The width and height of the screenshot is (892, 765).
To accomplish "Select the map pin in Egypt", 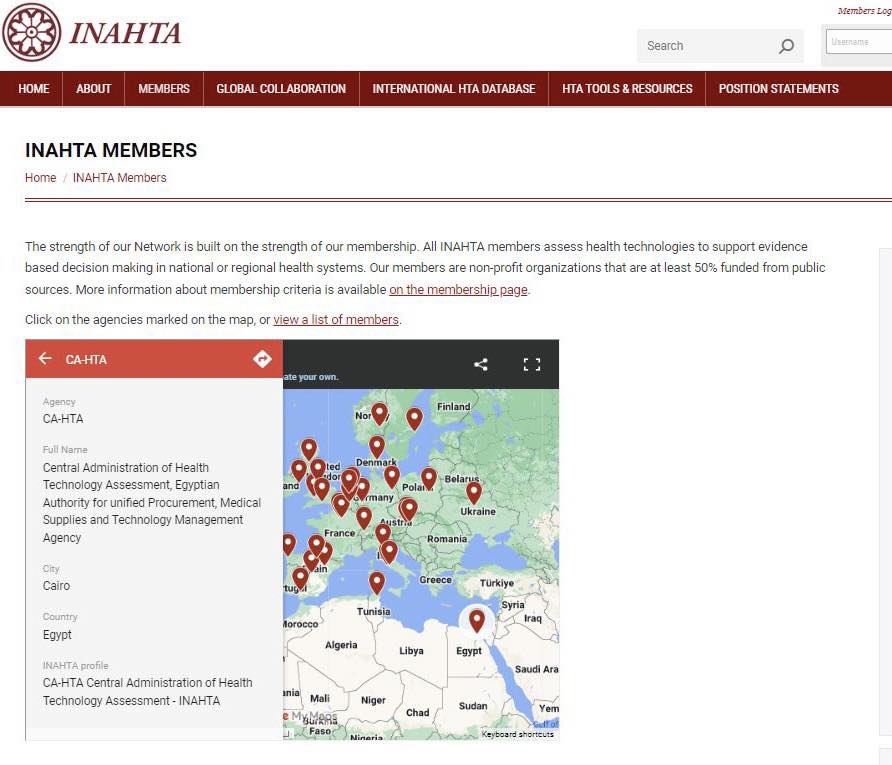I will (x=477, y=621).
